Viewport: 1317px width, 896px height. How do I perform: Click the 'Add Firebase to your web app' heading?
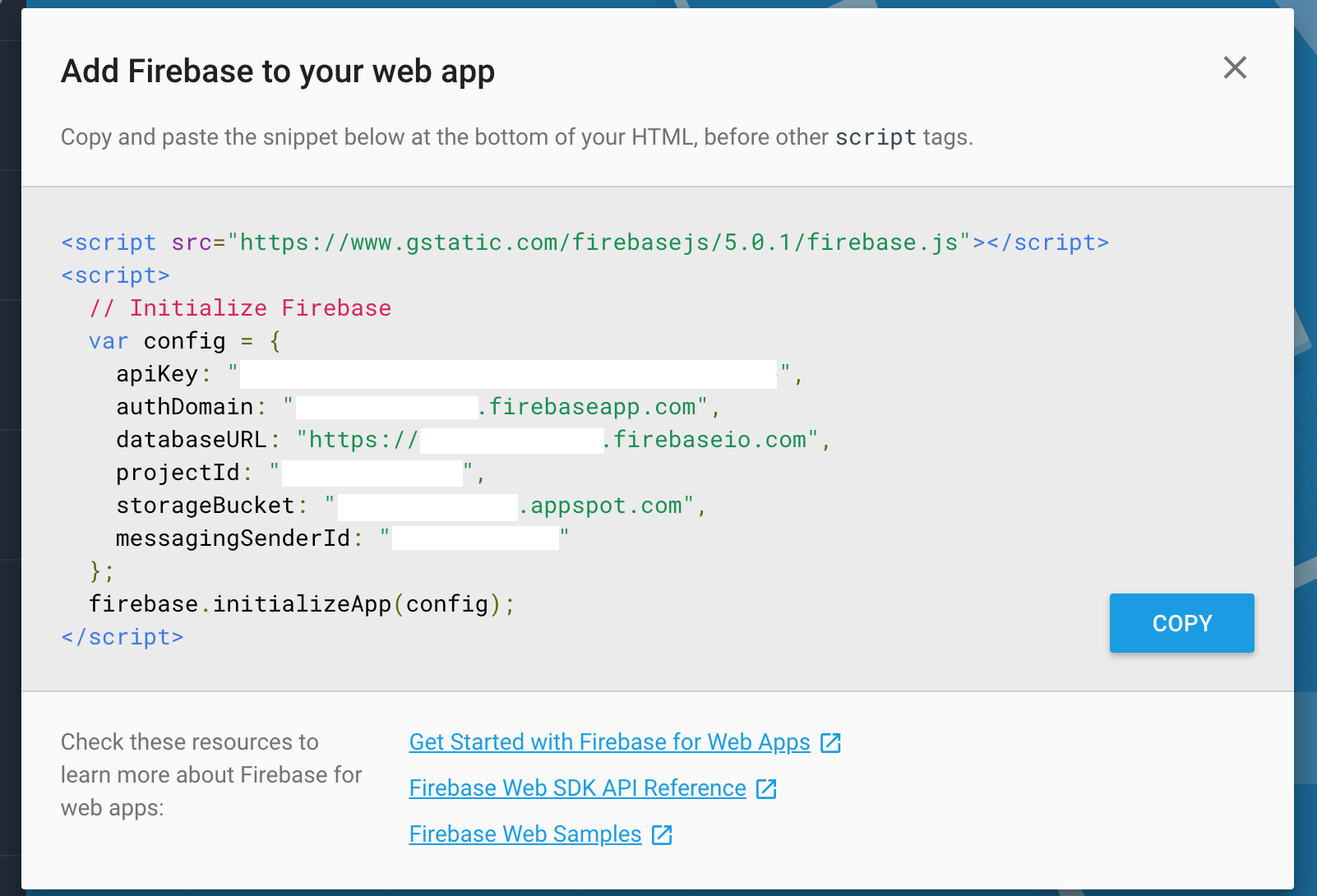tap(278, 72)
